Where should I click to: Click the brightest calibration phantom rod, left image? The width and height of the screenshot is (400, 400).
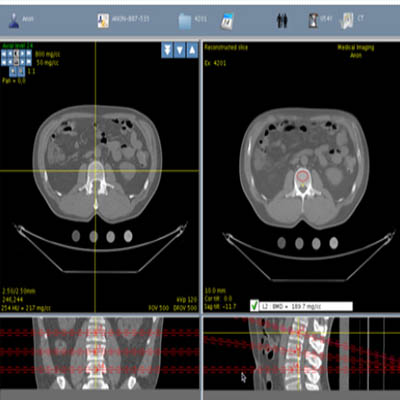point(128,236)
